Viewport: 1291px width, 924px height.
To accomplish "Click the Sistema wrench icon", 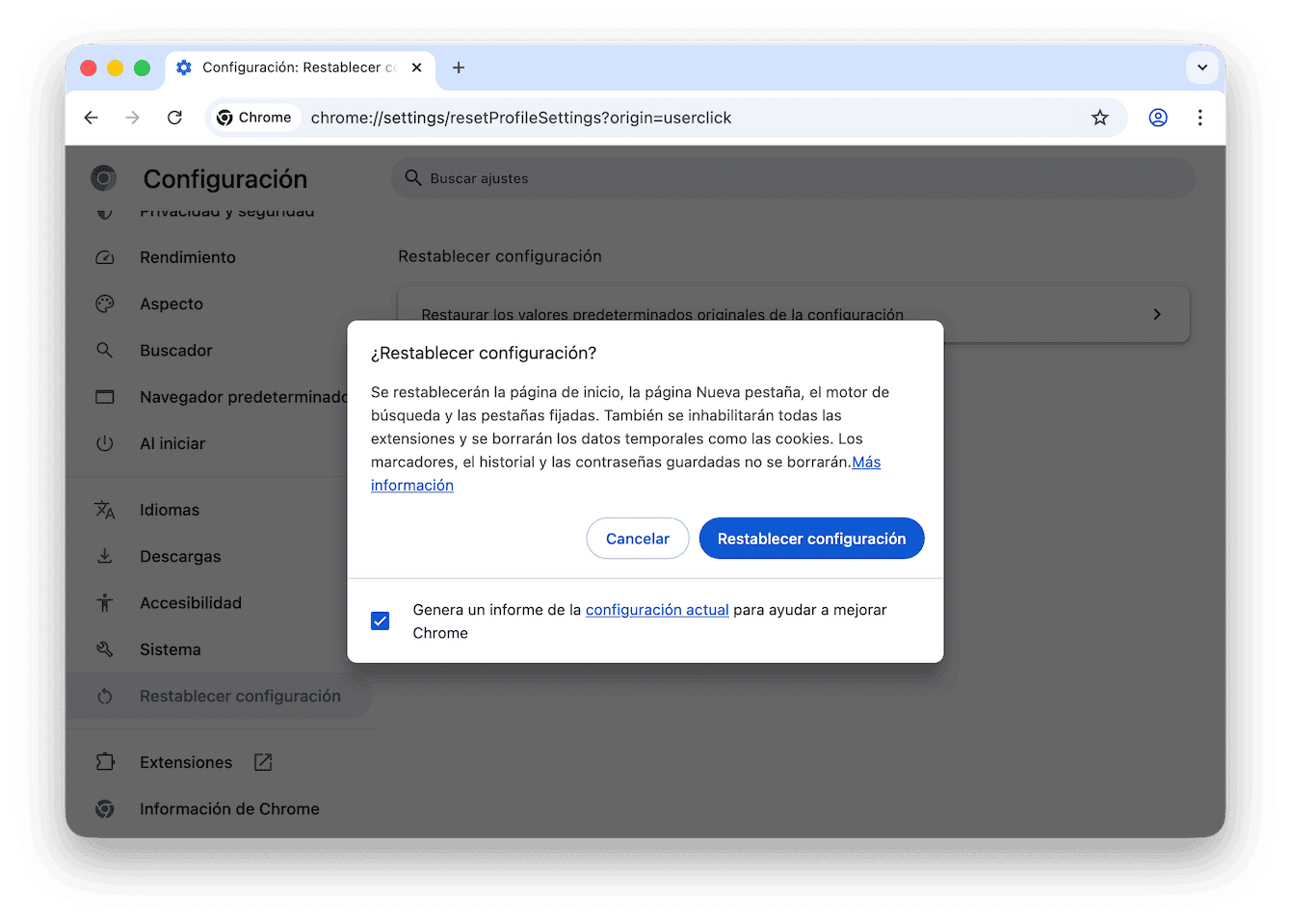I will click(x=105, y=648).
